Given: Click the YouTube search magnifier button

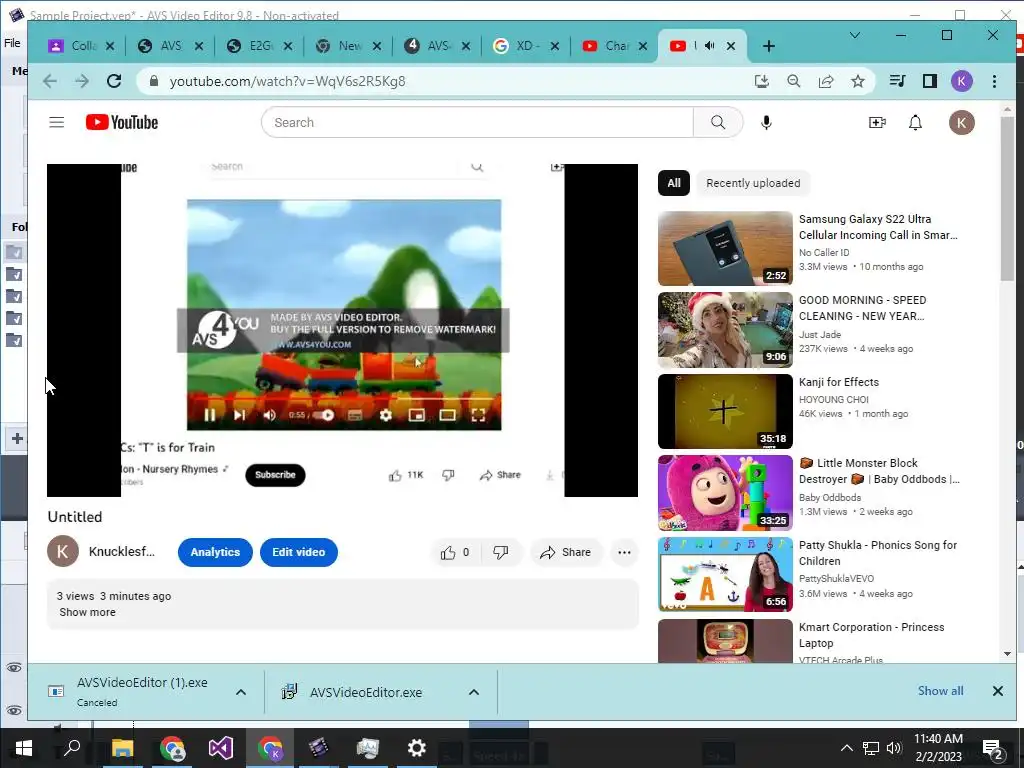Looking at the screenshot, I should 718,122.
